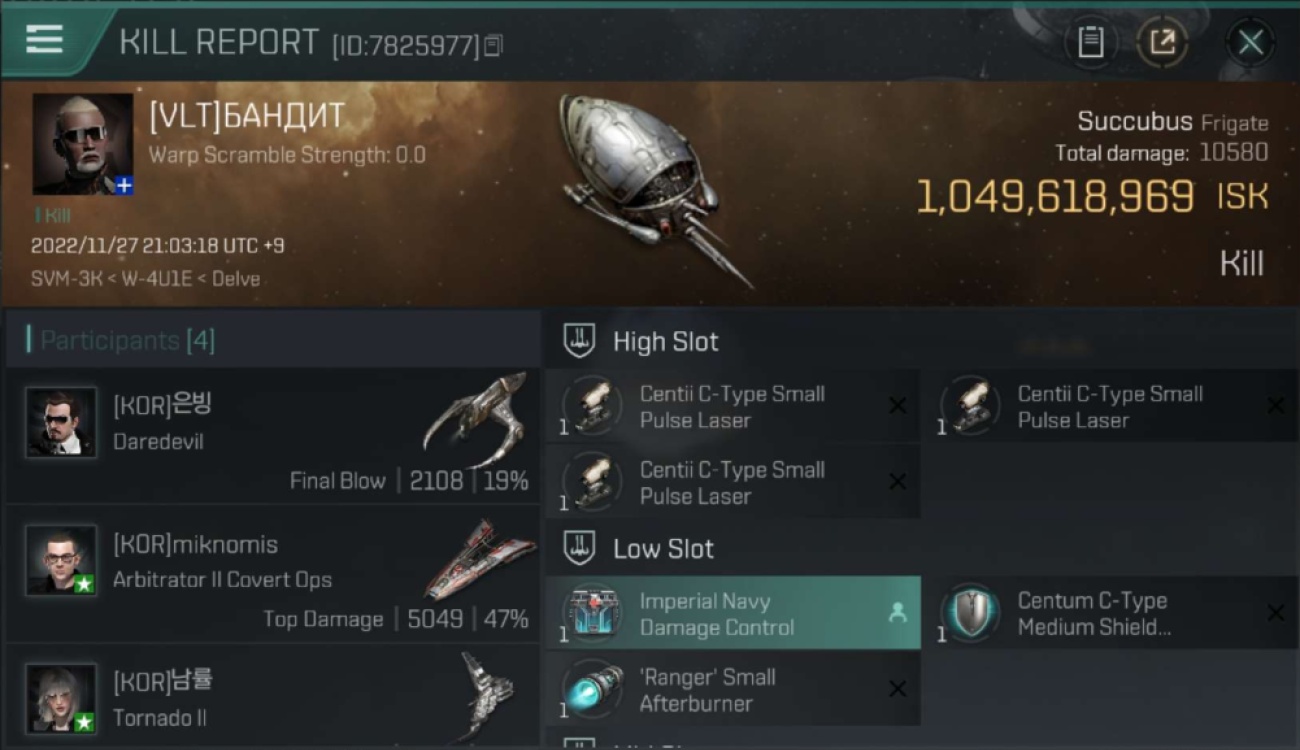Click the Tornado II pilot portrait
Image resolution: width=1300 pixels, height=750 pixels.
(x=61, y=698)
